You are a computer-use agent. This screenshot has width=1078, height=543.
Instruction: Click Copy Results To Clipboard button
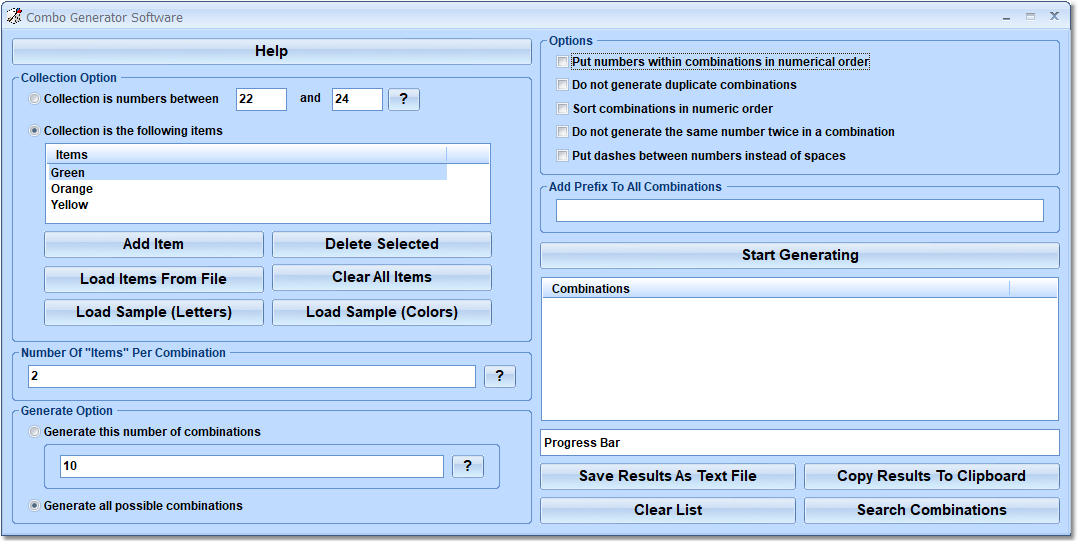tap(932, 476)
